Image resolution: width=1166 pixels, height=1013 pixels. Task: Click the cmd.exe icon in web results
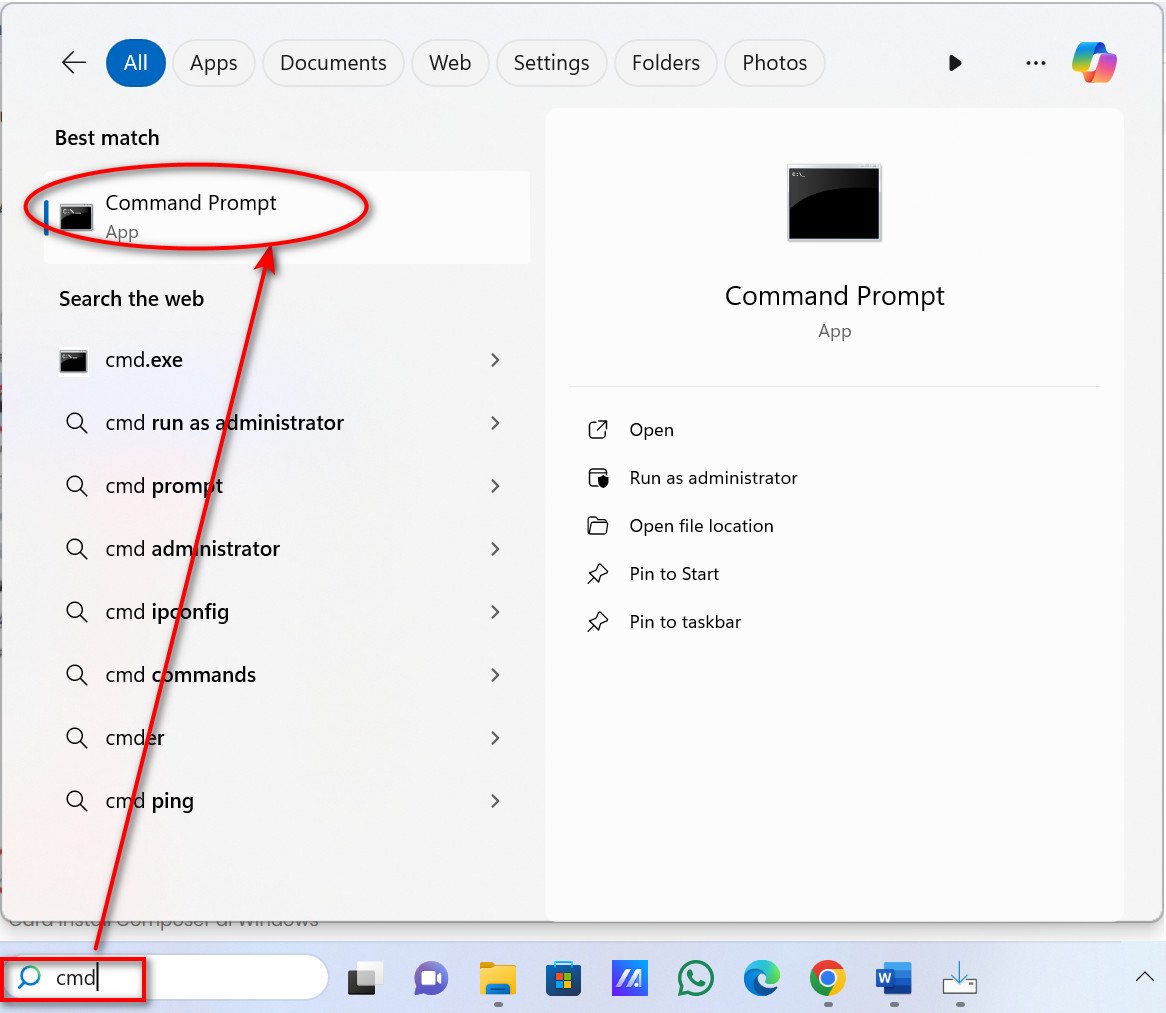click(x=74, y=361)
